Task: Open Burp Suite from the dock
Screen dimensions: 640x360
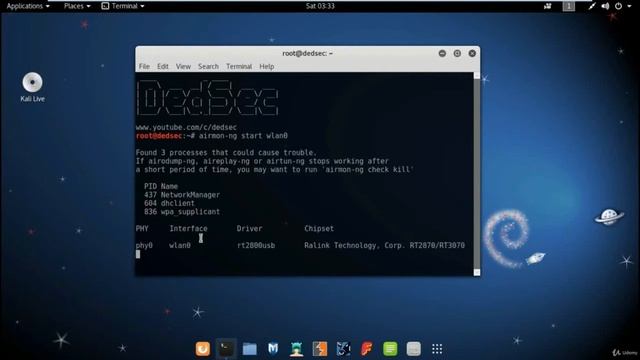Action: 320,349
